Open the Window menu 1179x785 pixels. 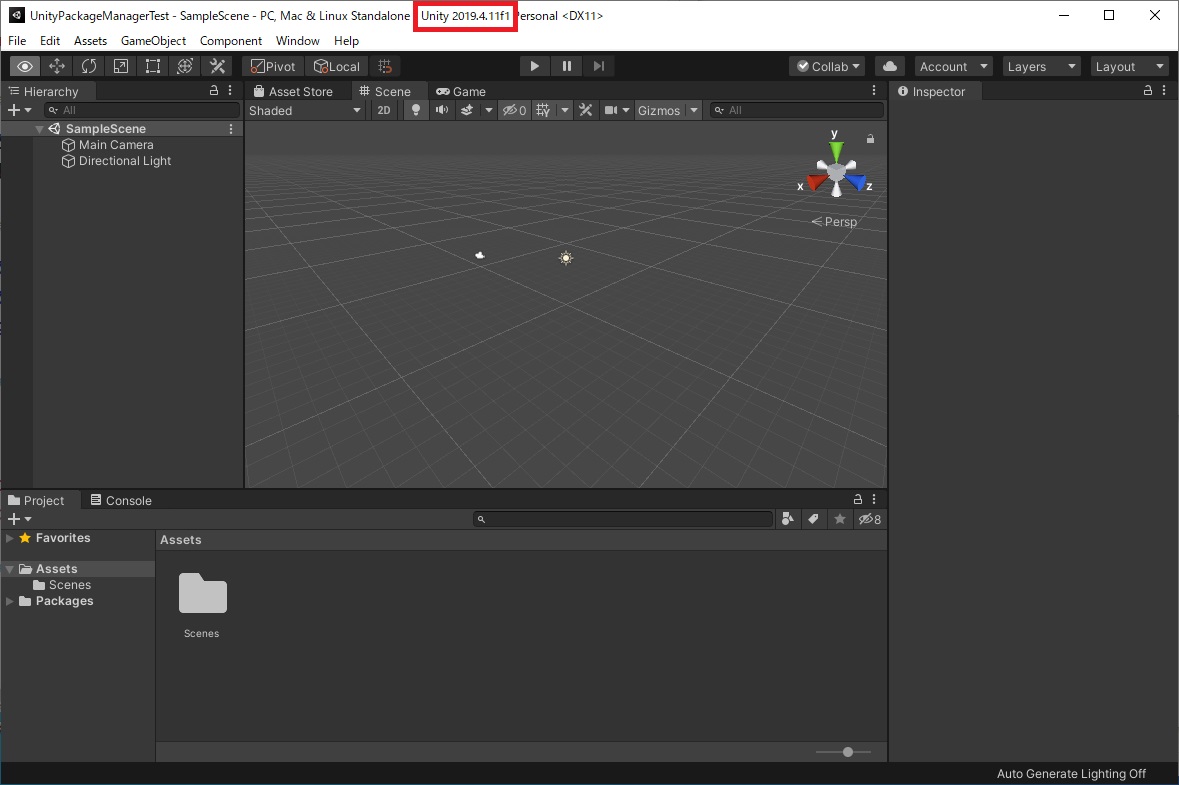tap(298, 41)
